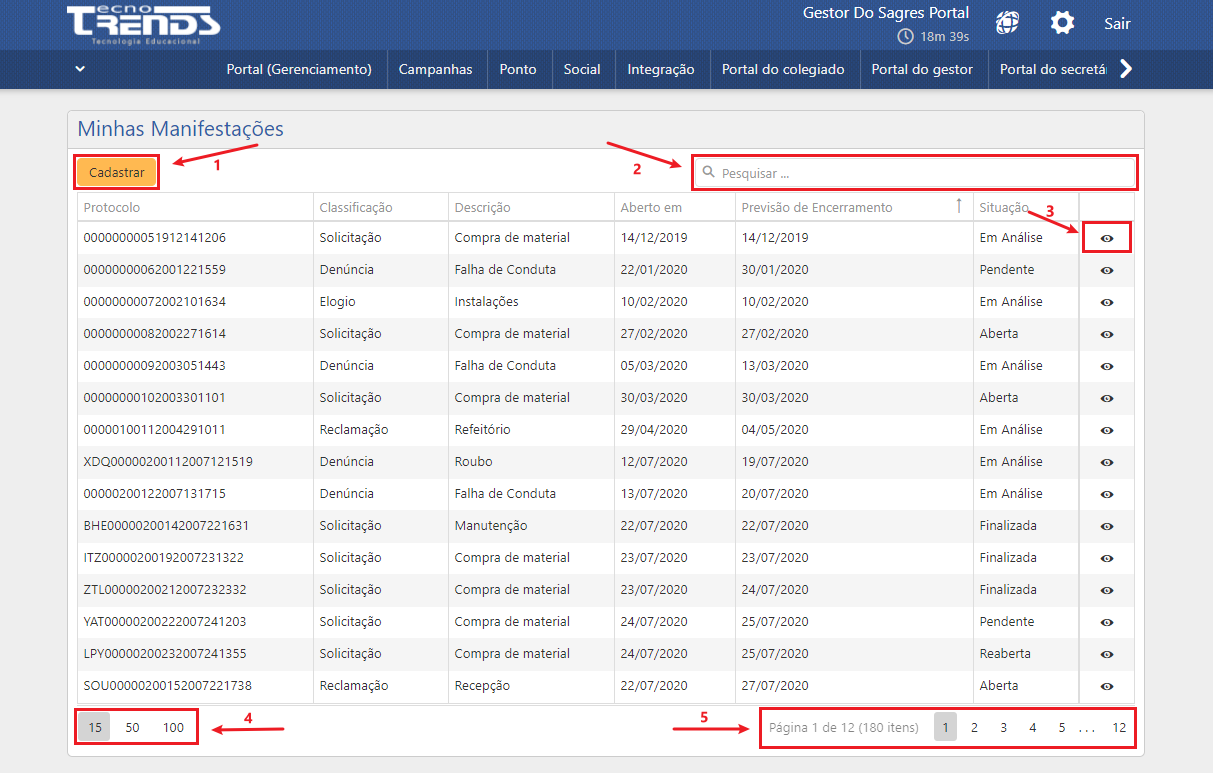Open the Campanhas menu
The height and width of the screenshot is (773, 1213).
tap(435, 69)
